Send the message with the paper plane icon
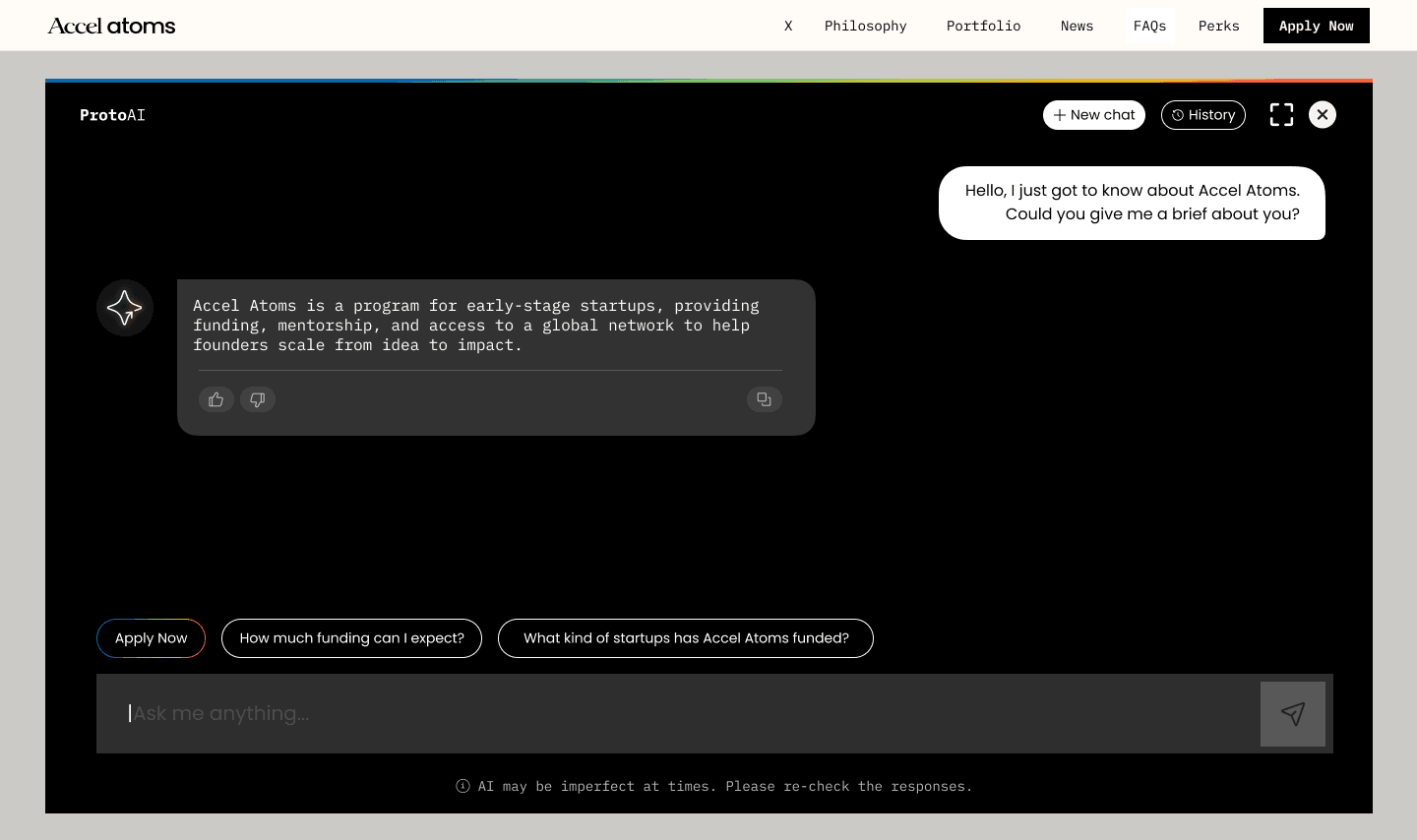 1293,714
